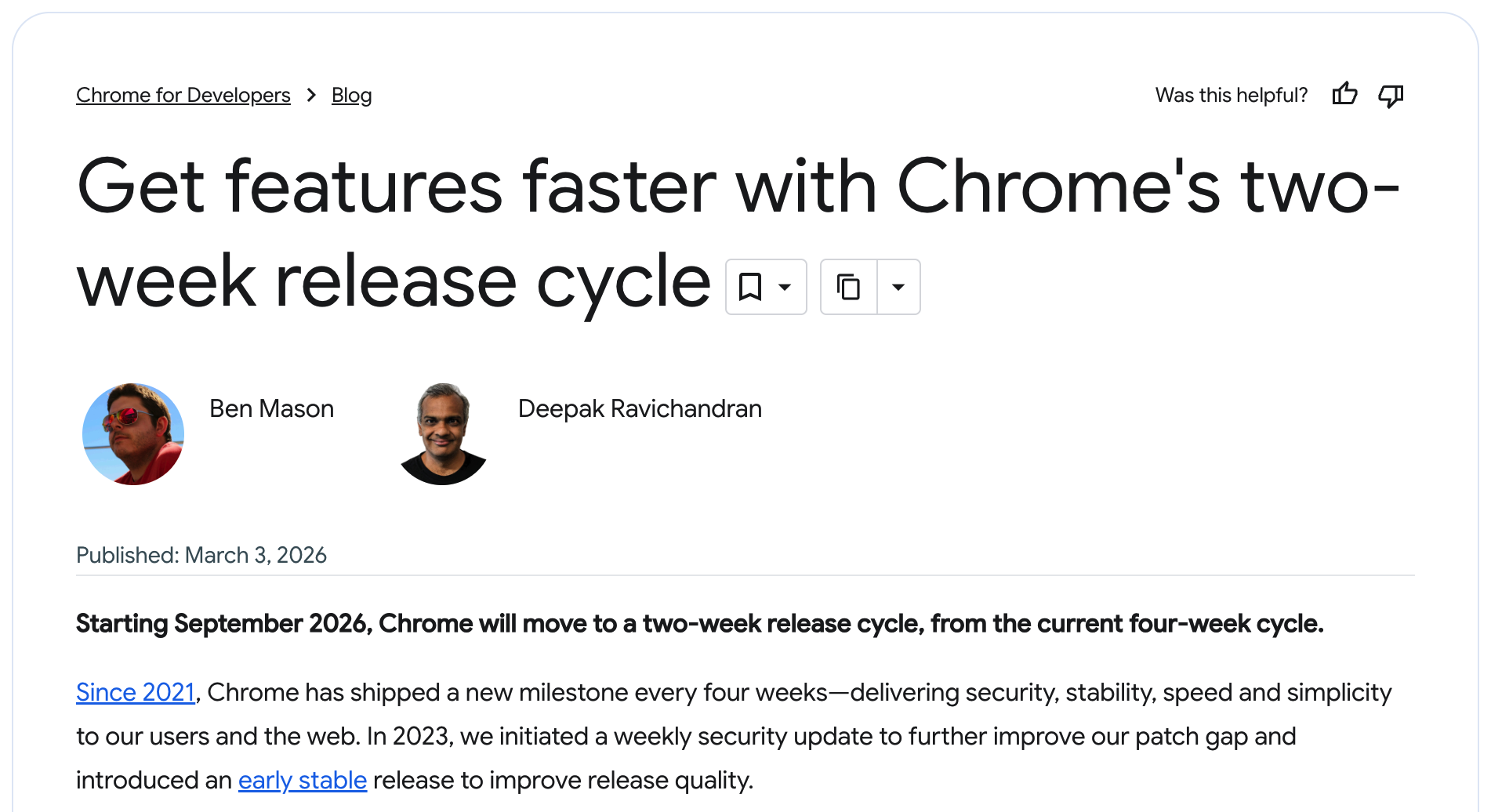
Task: Click the Published March 3, 2026 date
Action: click(x=201, y=555)
